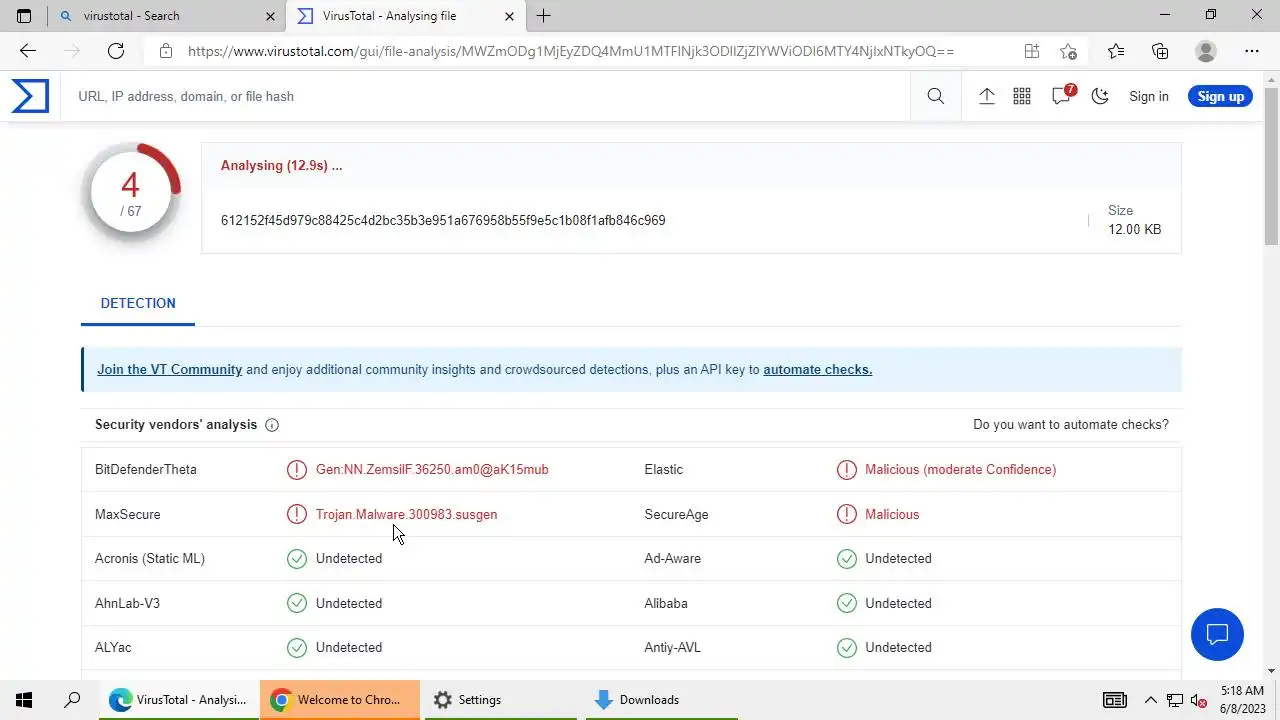Click Ad-Aware undetected check icon
Image resolution: width=1280 pixels, height=720 pixels.
pos(847,558)
